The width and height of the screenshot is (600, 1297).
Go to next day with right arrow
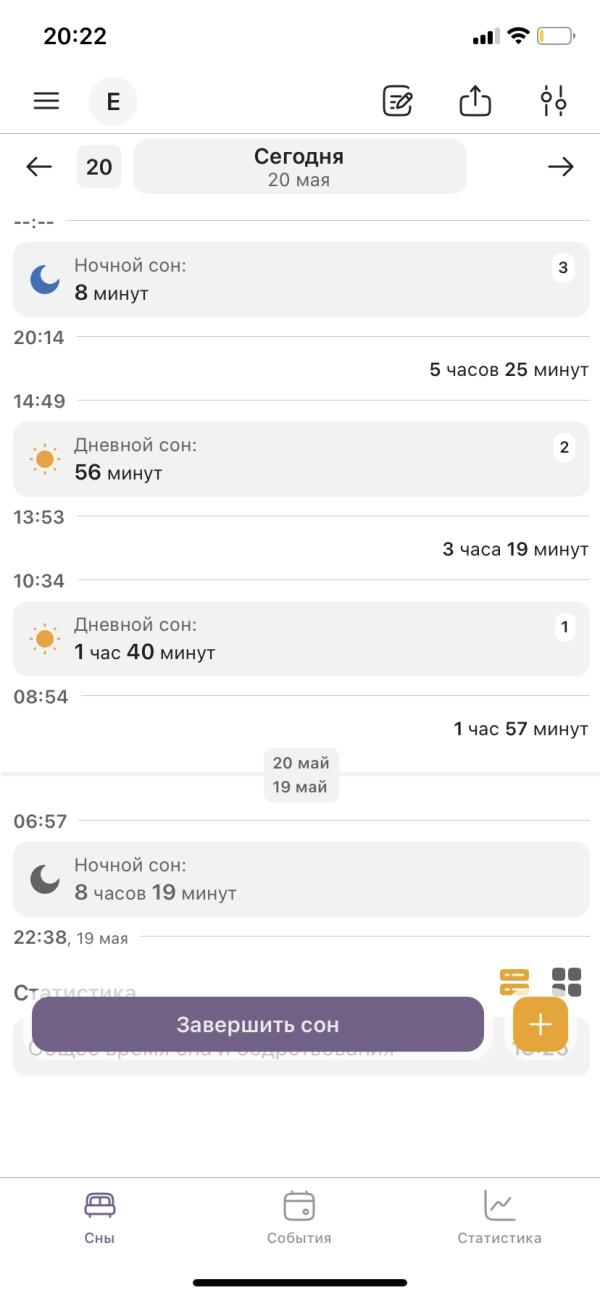click(x=561, y=167)
